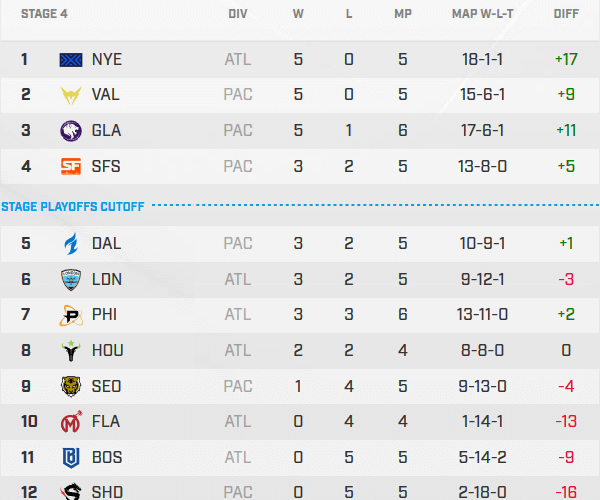The width and height of the screenshot is (600, 500).
Task: Click the SEO team logo icon
Action: pyautogui.click(x=73, y=387)
